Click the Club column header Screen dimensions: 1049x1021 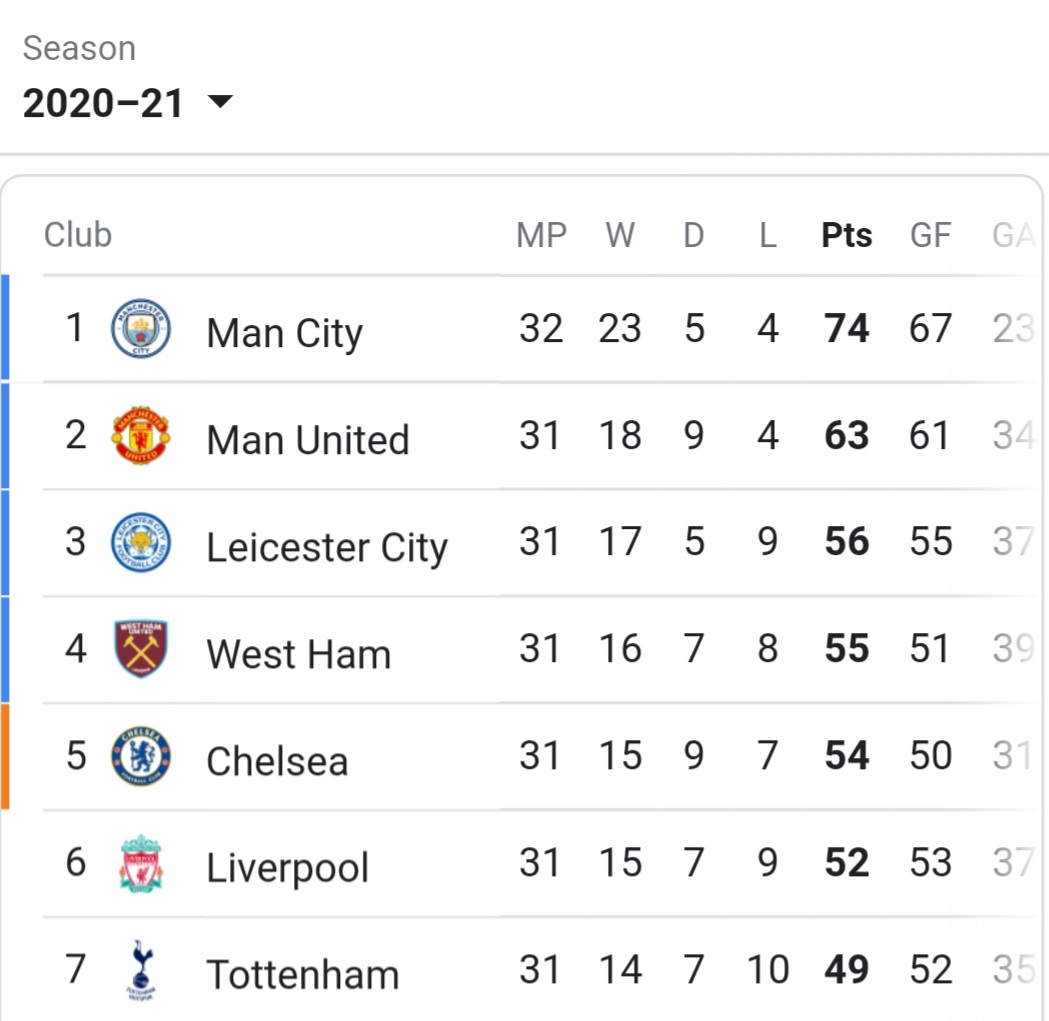(78, 235)
